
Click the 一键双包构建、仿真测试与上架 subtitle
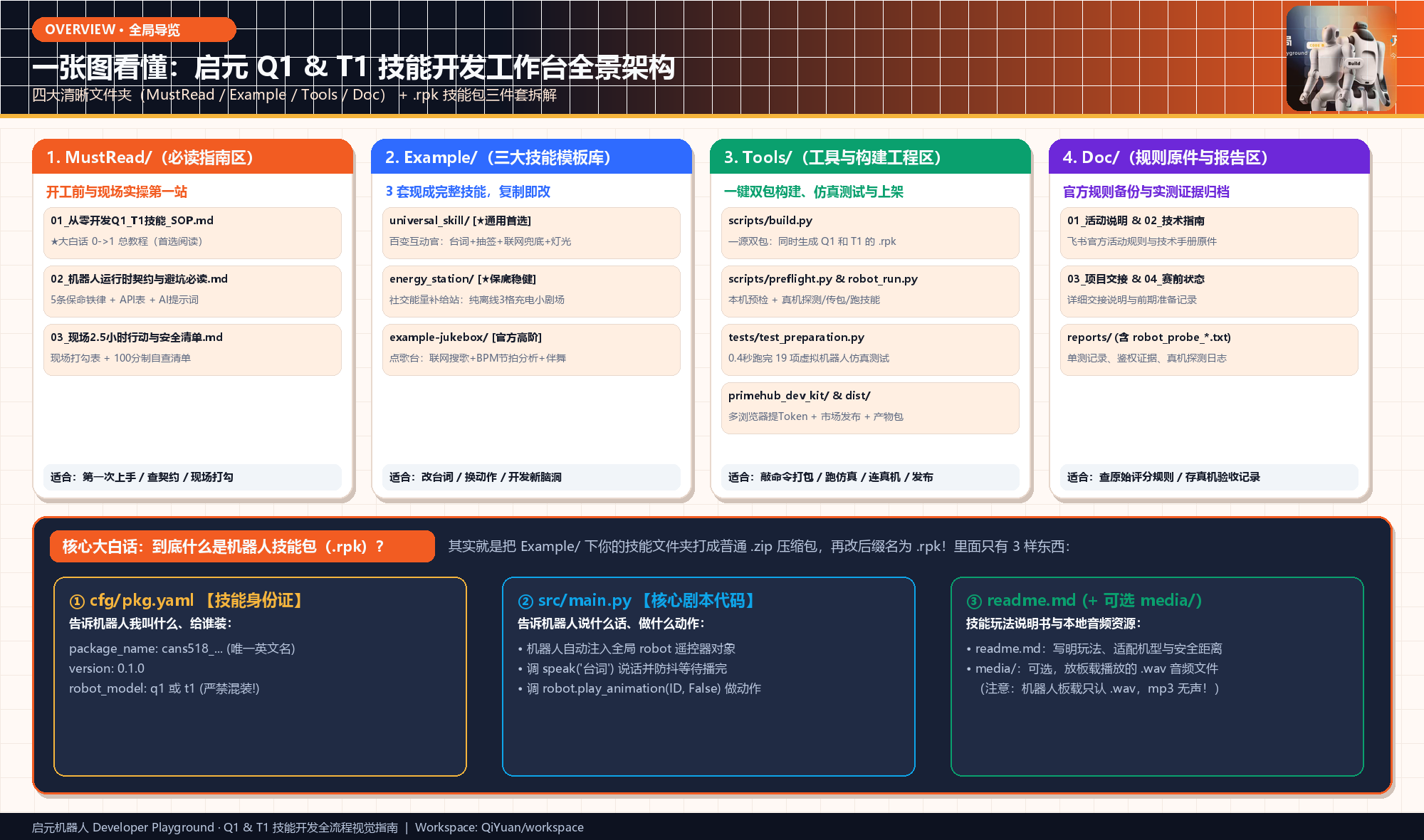point(814,191)
